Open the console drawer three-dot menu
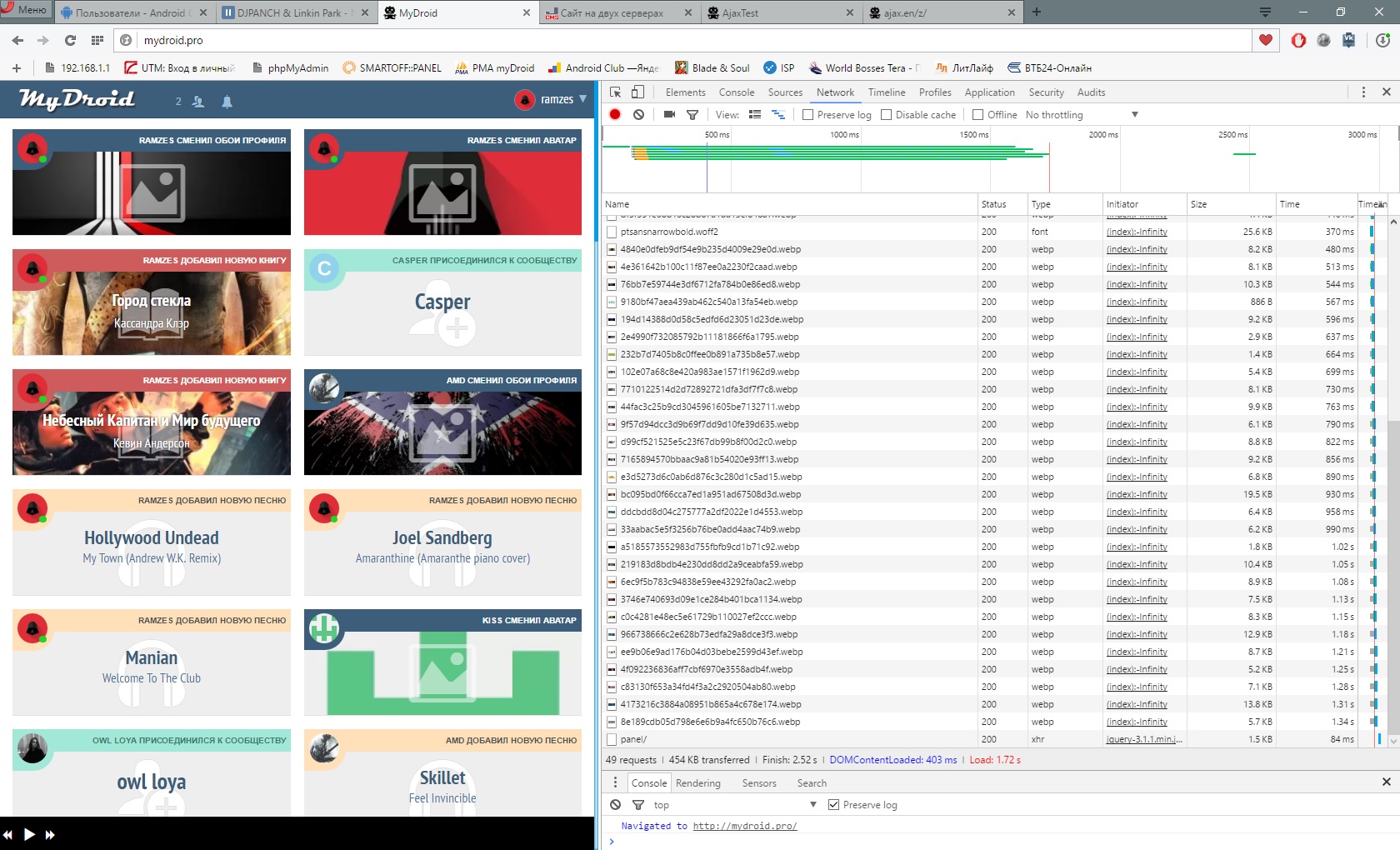 pyautogui.click(x=615, y=782)
